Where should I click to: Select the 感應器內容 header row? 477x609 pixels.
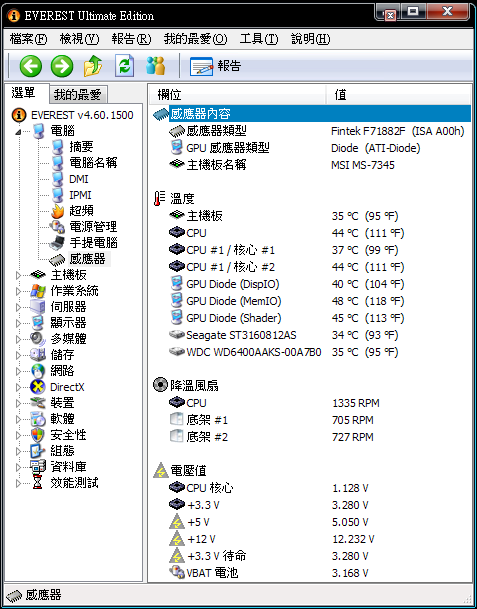(312, 114)
